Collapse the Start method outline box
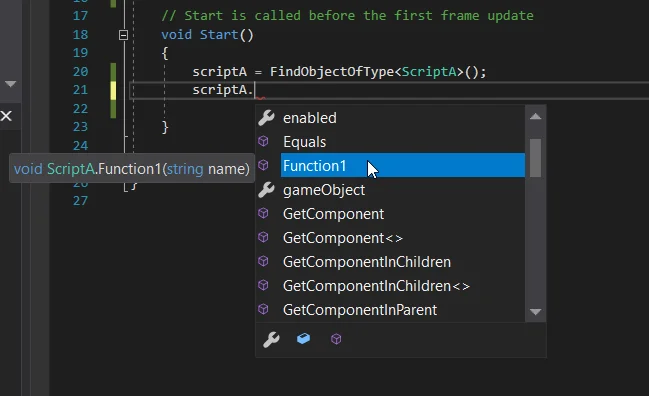Viewport: 649px width, 396px height. point(123,35)
